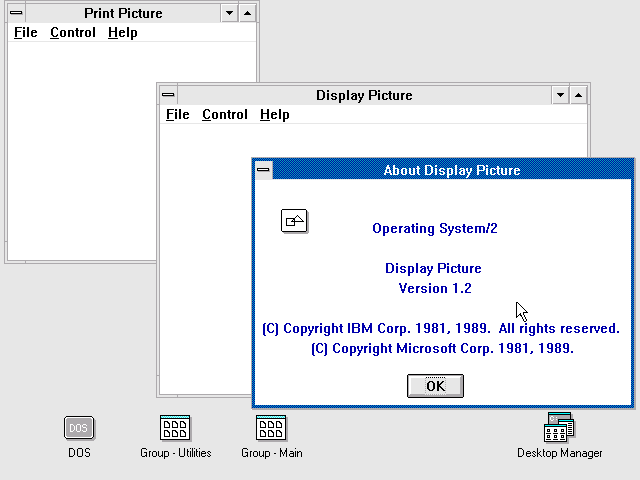This screenshot has height=480, width=640.
Task: Maximize the Print Picture window with up arrow
Action: [x=247, y=13]
